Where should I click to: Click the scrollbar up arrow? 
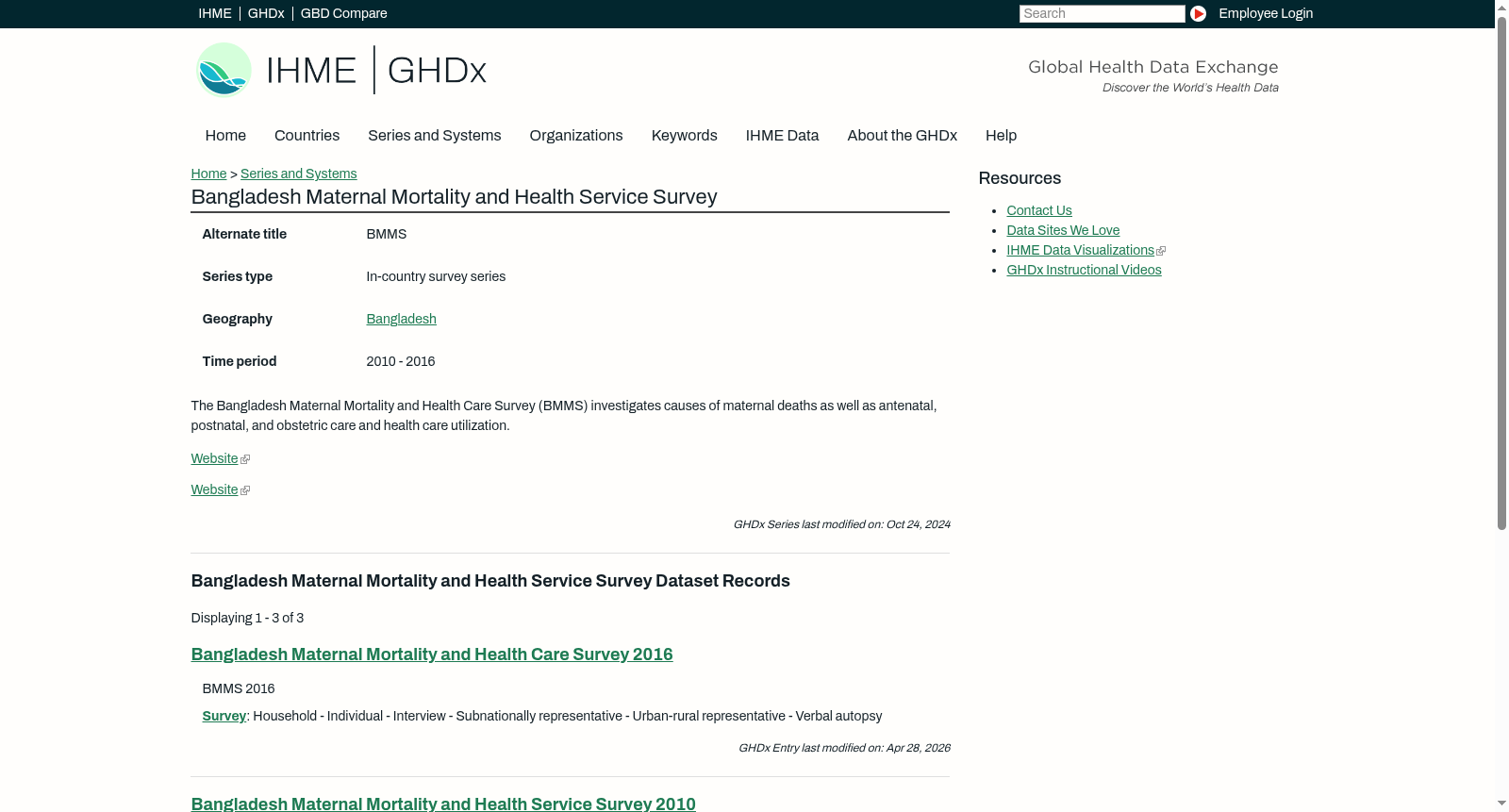[x=1501, y=7]
